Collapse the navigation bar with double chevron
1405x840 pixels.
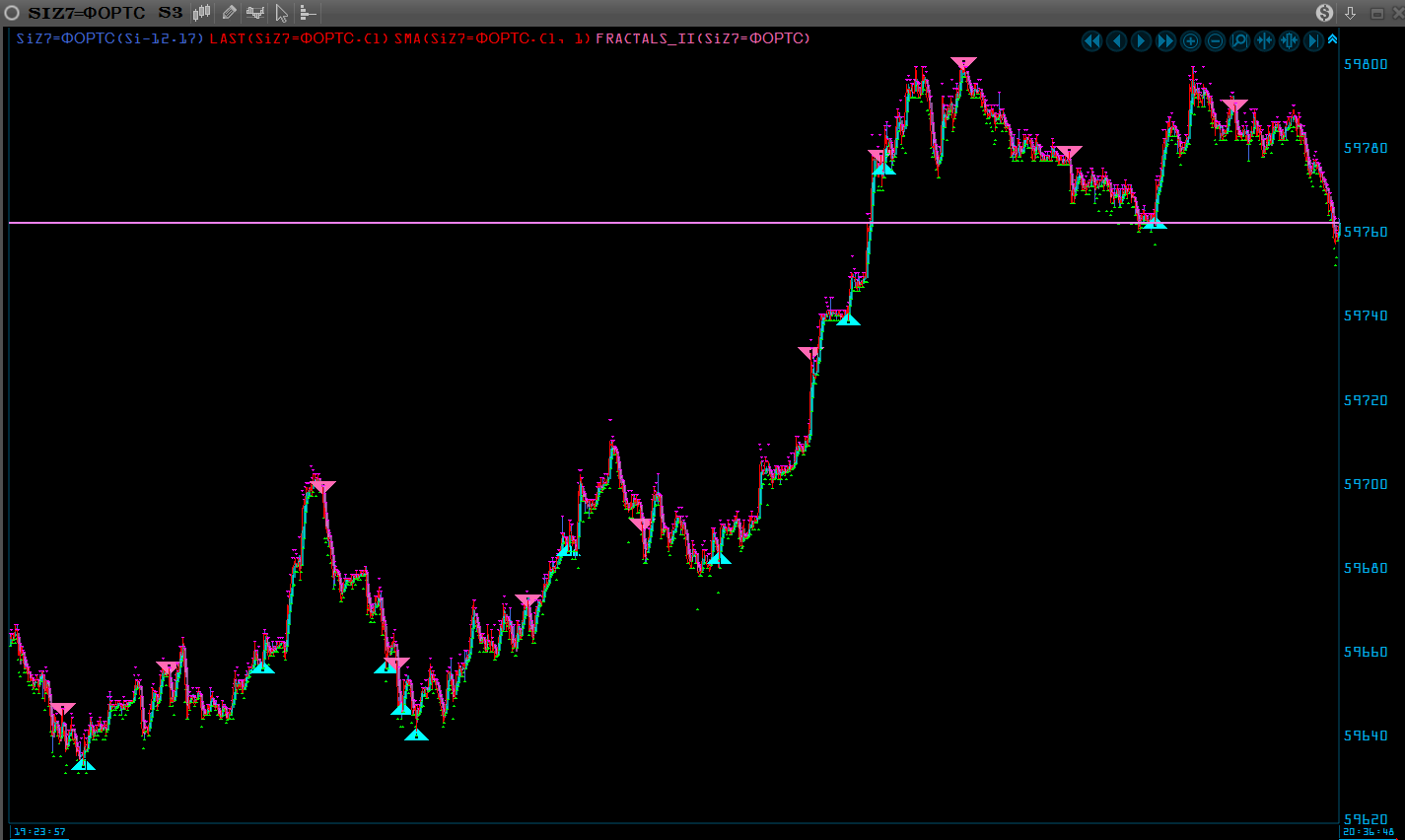1332,39
